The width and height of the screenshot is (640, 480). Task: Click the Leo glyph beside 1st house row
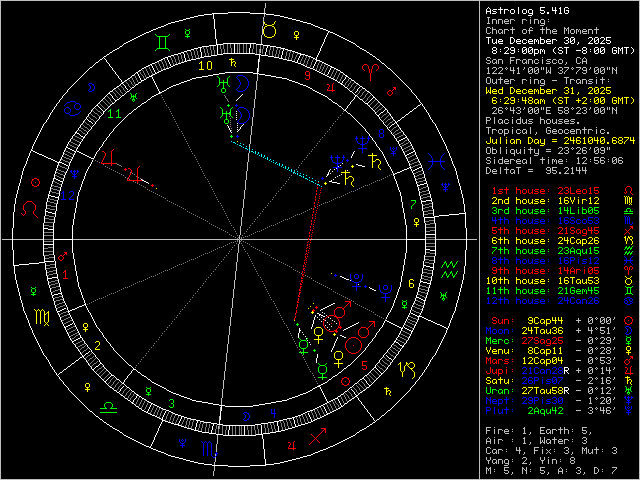pyautogui.click(x=626, y=189)
